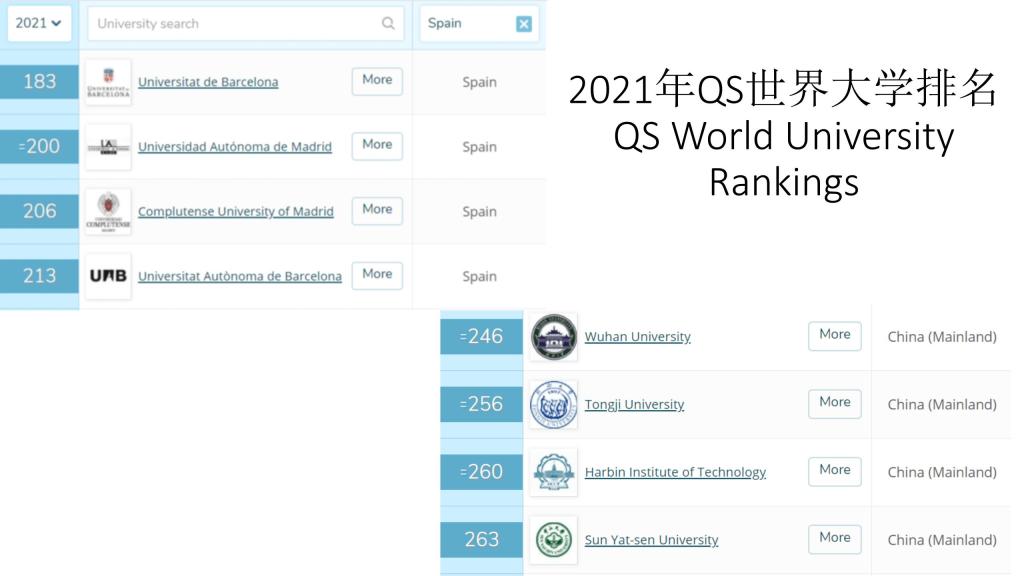This screenshot has height=576, width=1024.
Task: Select rank =256 cell
Action: (482, 404)
